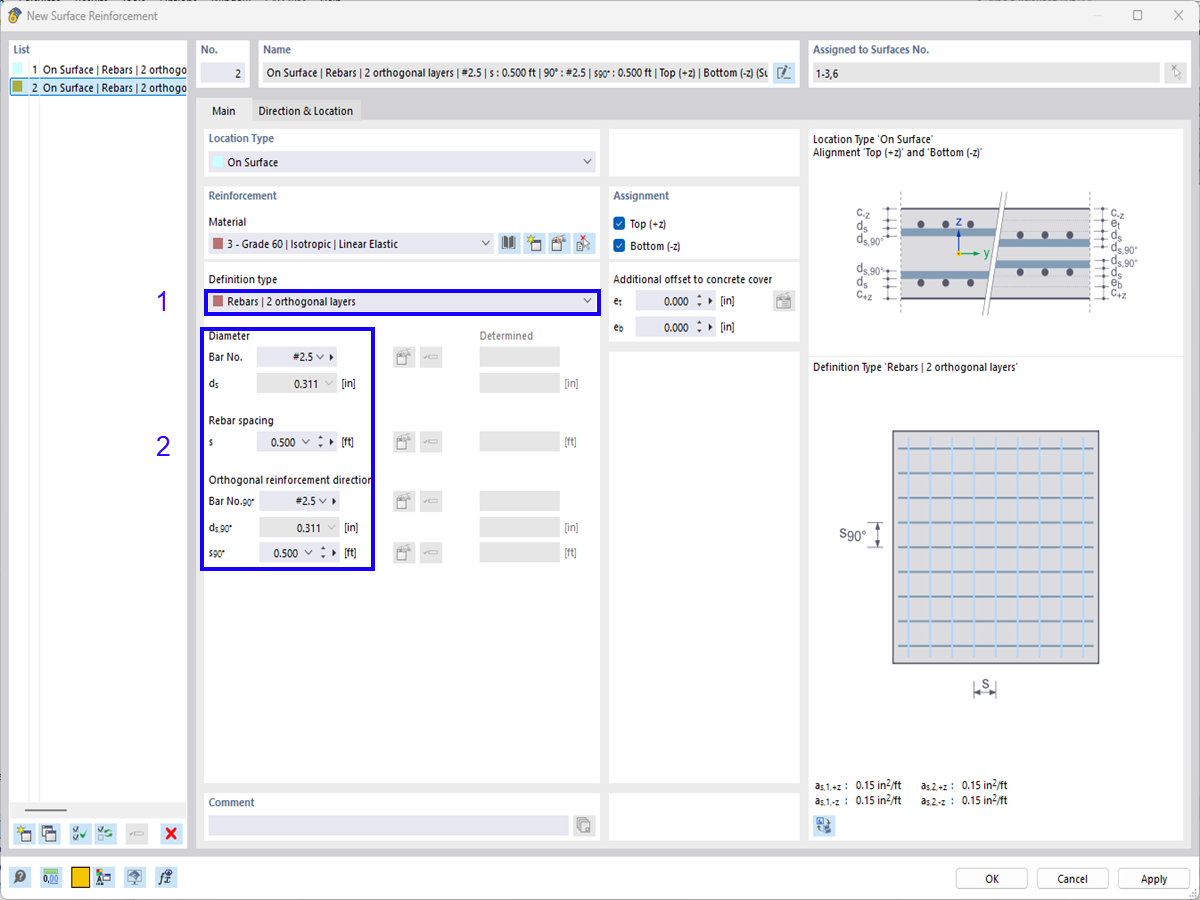This screenshot has width=1200, height=900.
Task: Open units and decimals 0.00 icon
Action: click(50, 878)
